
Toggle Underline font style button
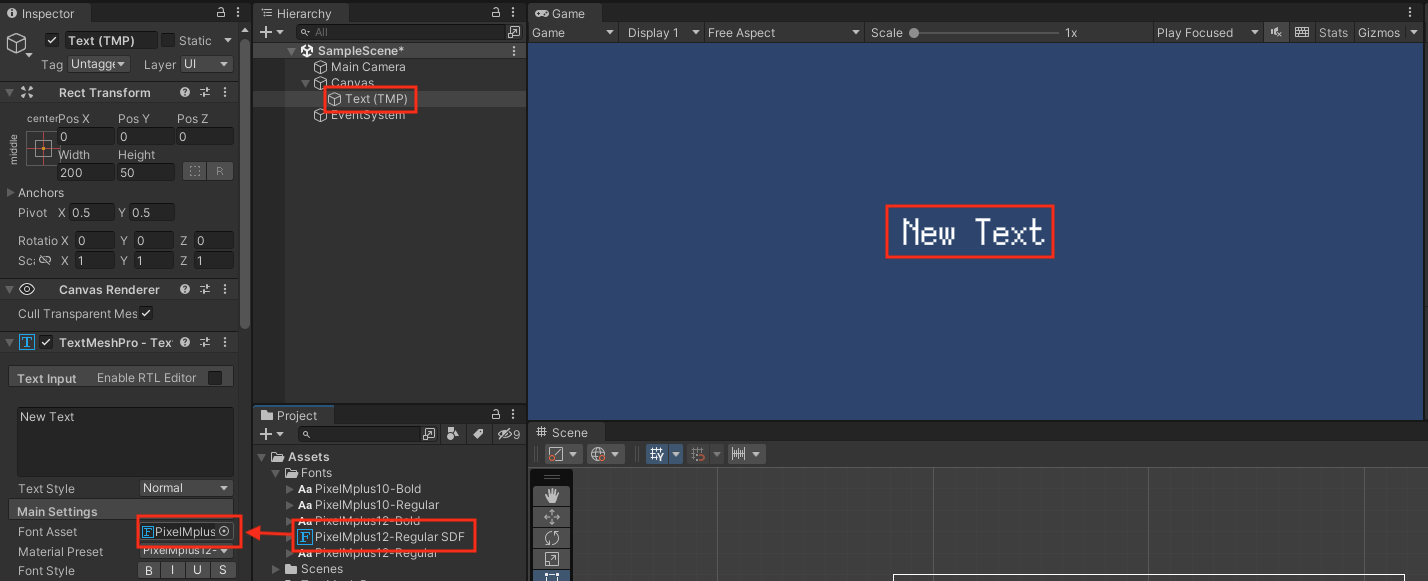[198, 570]
